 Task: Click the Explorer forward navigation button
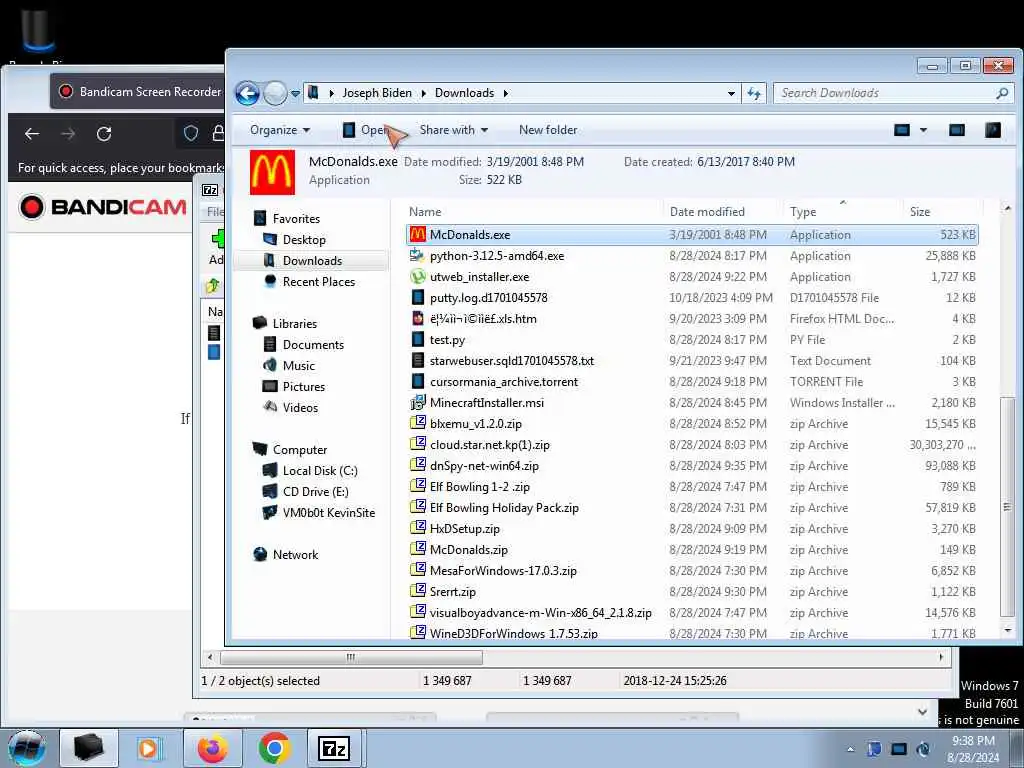(275, 93)
